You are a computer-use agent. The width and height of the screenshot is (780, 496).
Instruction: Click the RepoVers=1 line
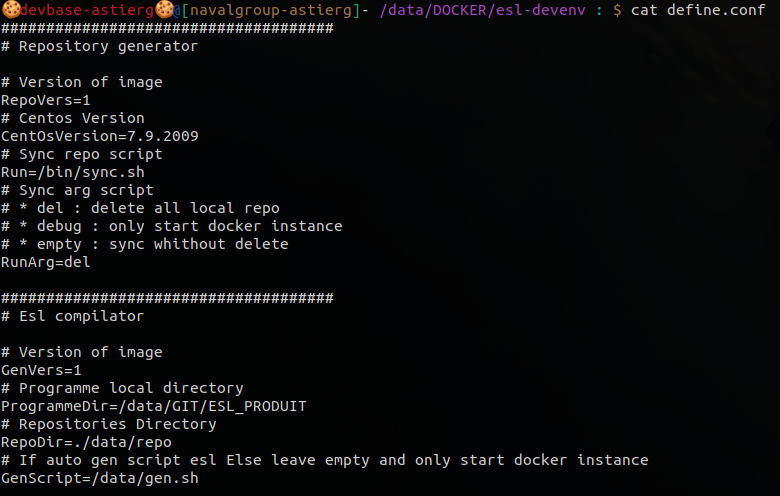coord(45,100)
